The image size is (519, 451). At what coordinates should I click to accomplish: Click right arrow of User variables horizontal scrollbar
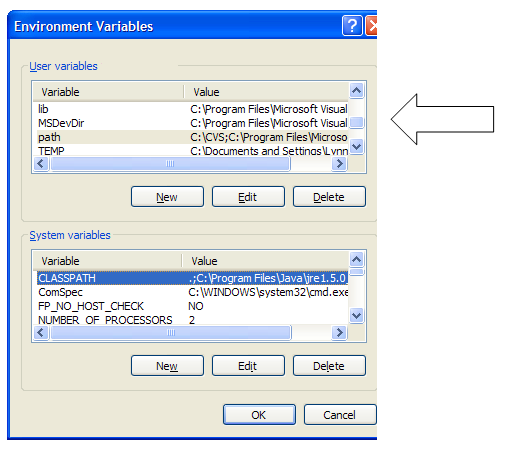[339, 164]
